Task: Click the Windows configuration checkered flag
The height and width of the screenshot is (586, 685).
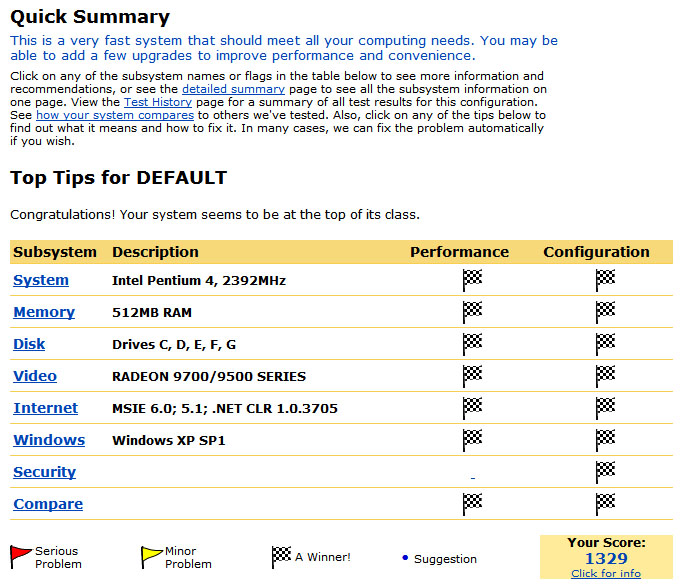Action: pyautogui.click(x=605, y=440)
